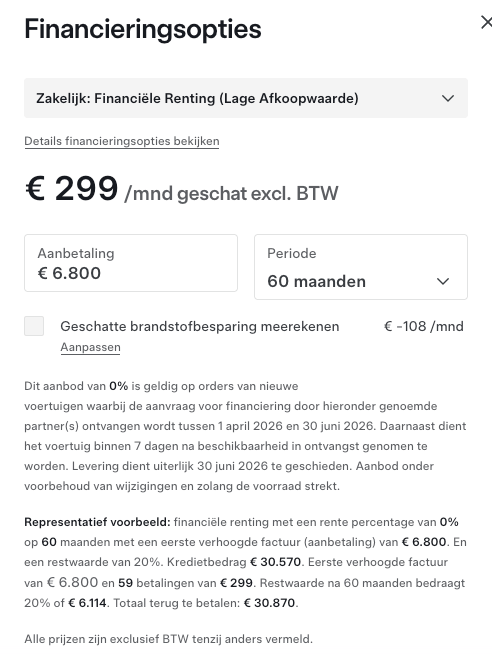Click the 0% offer terms paragraph
This screenshot has height=664, width=492.
click(245, 436)
